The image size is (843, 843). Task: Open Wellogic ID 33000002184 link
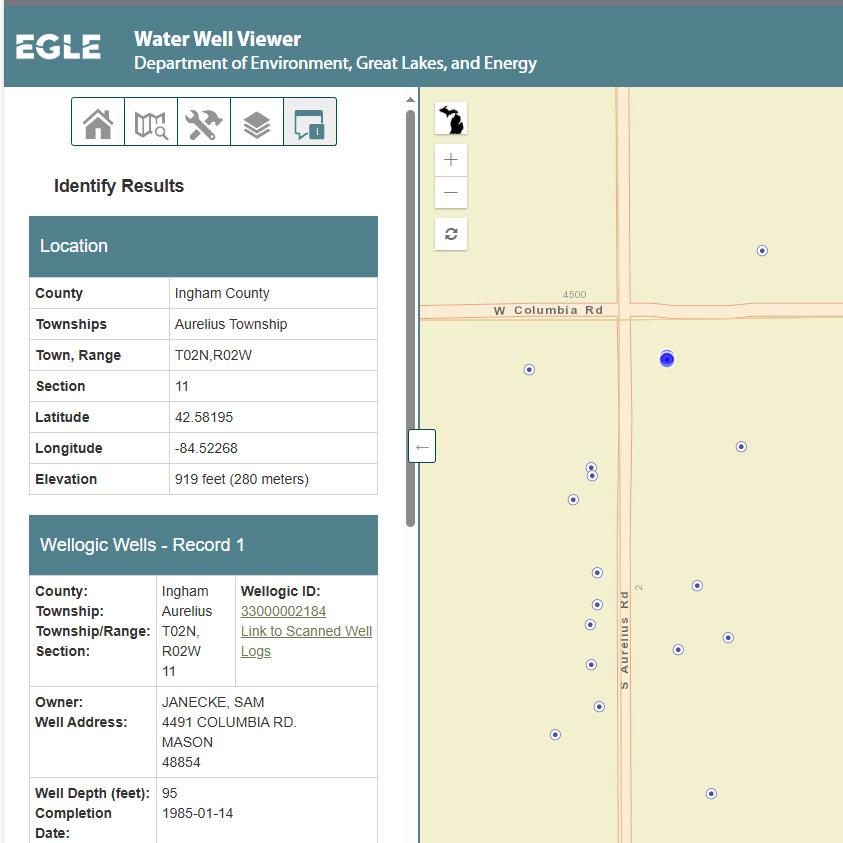(x=283, y=611)
